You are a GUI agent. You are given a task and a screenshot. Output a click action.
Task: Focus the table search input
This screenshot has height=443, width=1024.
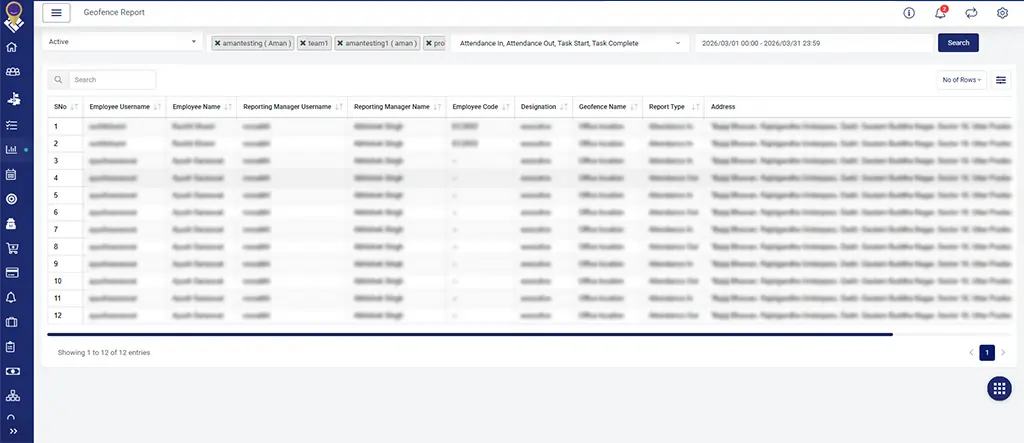tap(112, 80)
